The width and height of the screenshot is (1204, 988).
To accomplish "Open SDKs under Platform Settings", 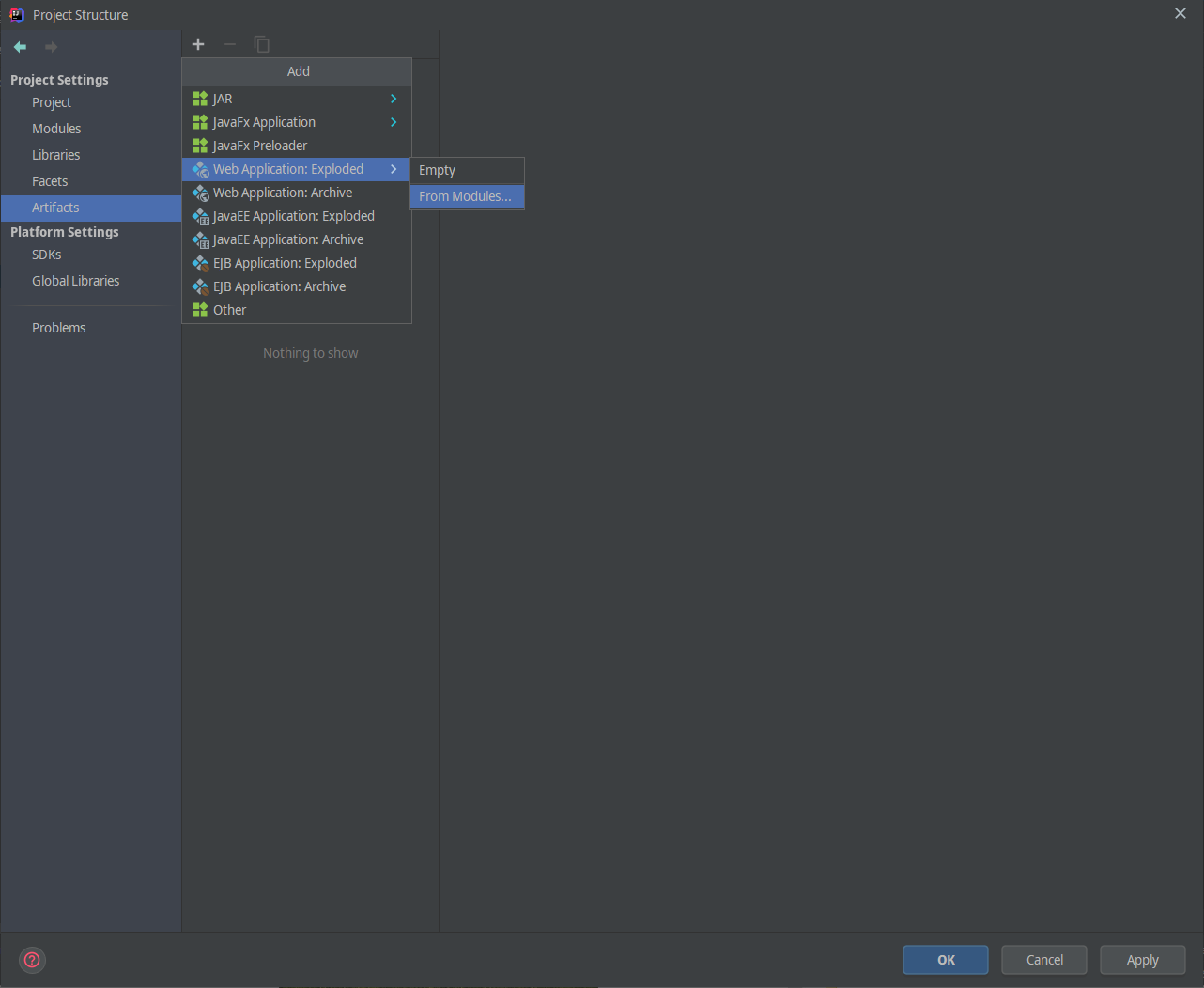I will point(91,255).
